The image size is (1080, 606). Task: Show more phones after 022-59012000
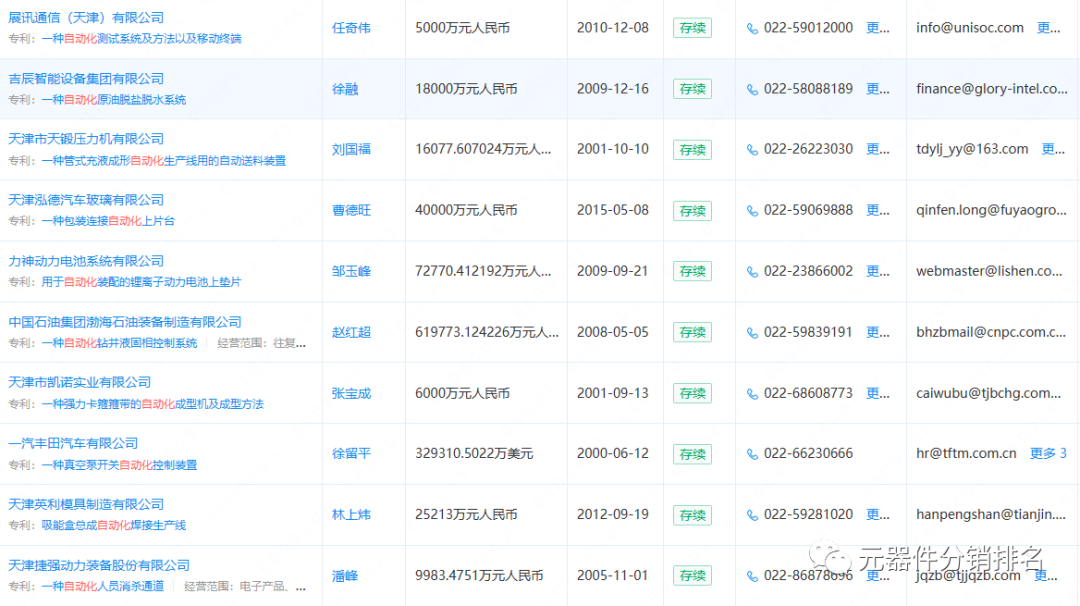click(878, 28)
